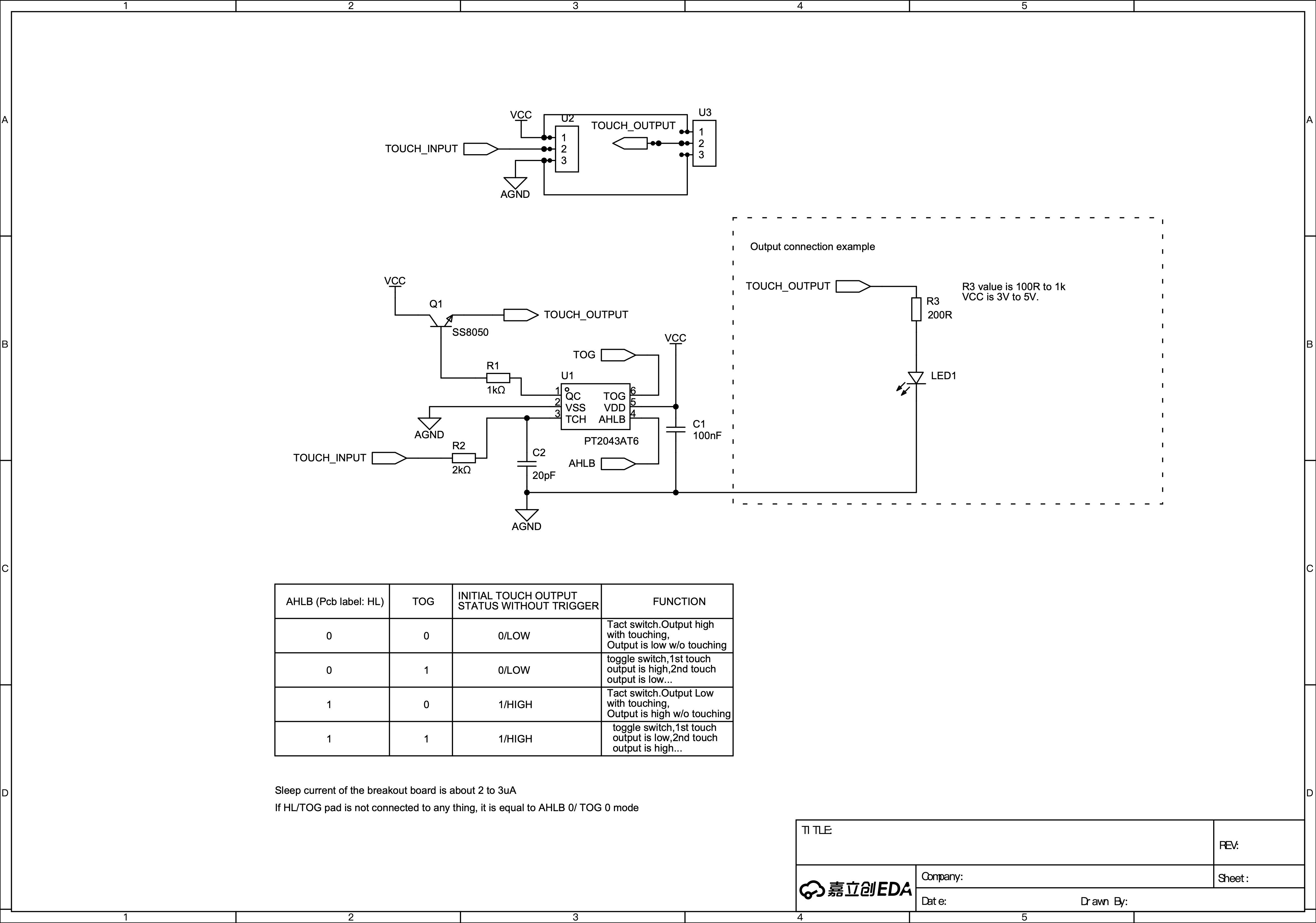Select the C1 capacitor symbol

(676, 429)
